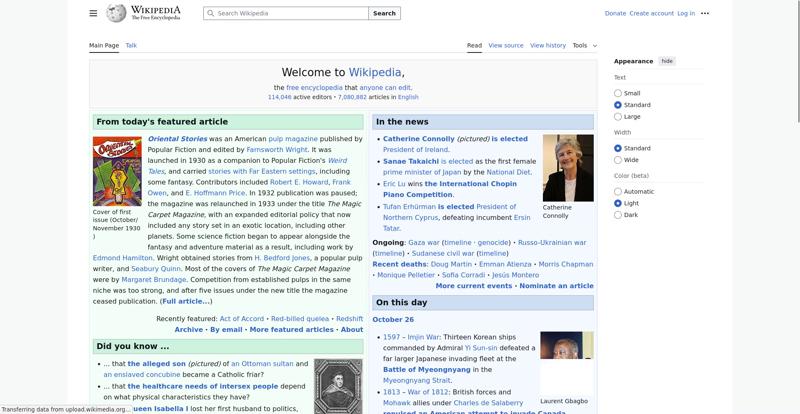Switch to the Talk tab
The image size is (800, 414).
(131, 45)
